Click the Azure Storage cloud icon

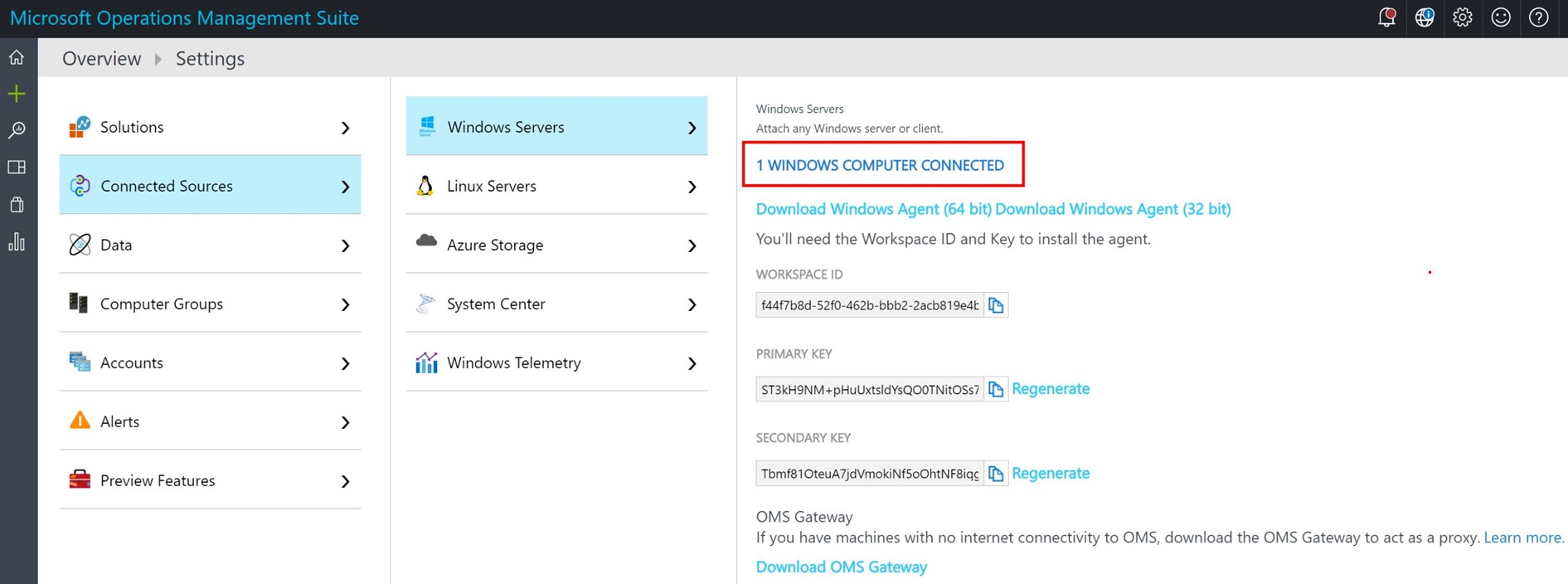click(426, 241)
